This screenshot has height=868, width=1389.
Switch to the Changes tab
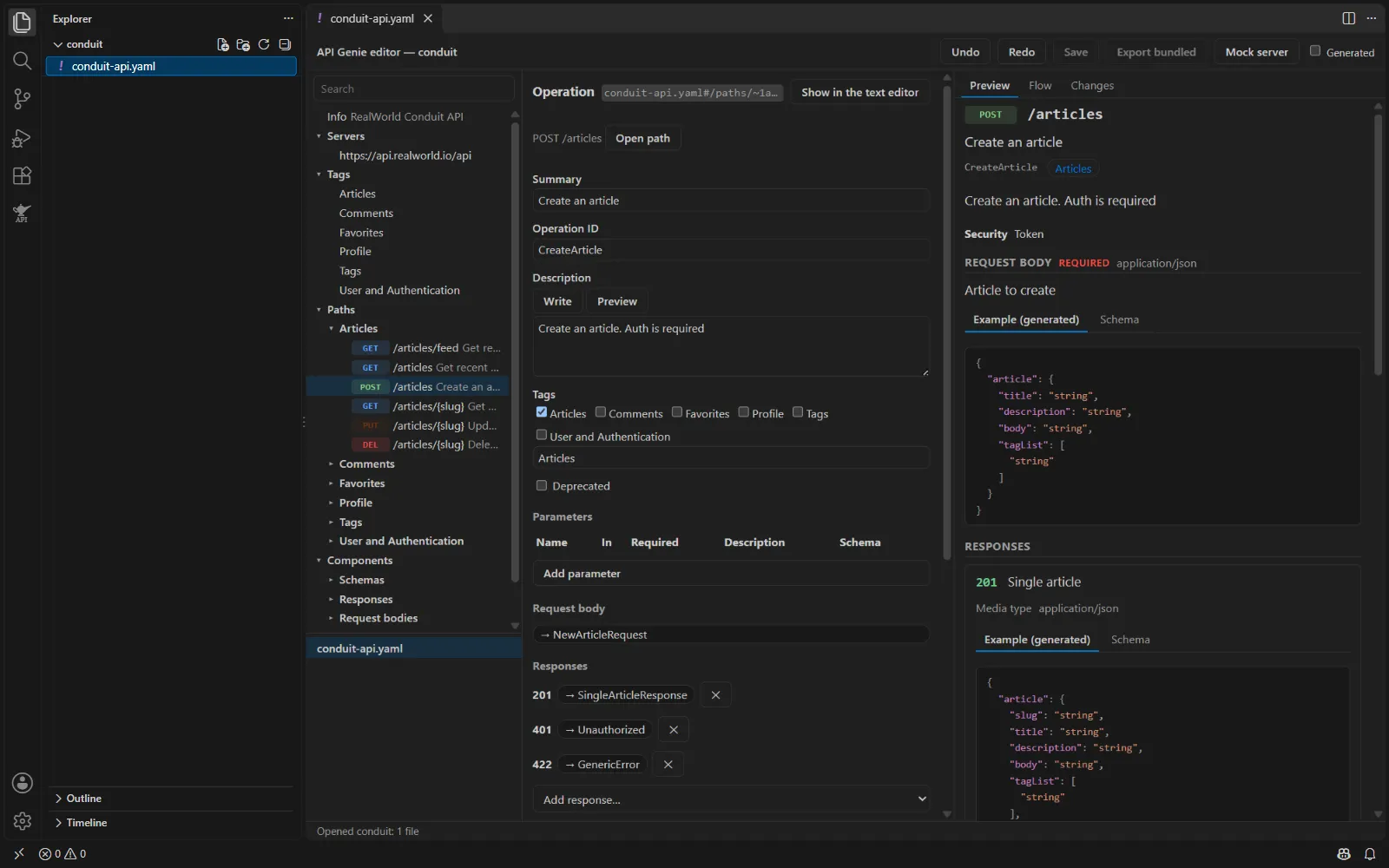point(1092,86)
